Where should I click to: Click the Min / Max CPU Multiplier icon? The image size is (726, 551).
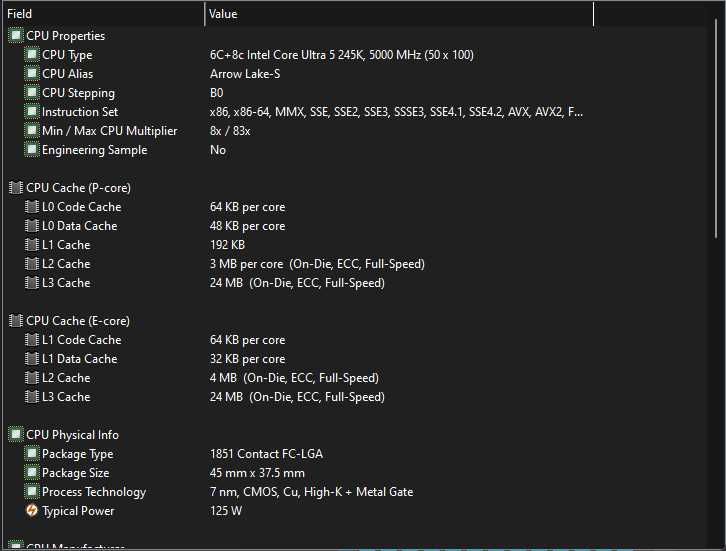click(31, 130)
